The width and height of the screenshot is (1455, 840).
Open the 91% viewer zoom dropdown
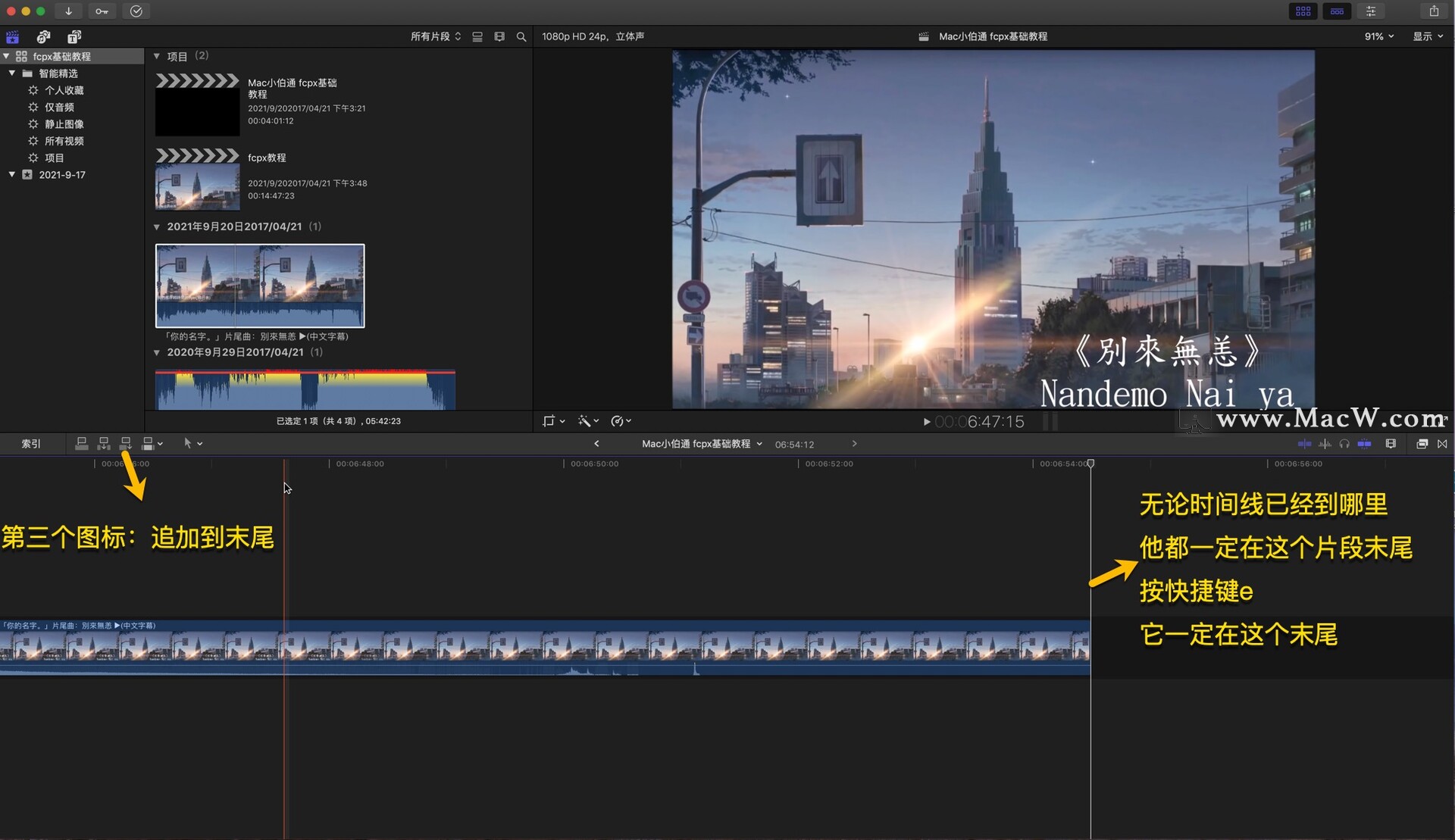pyautogui.click(x=1379, y=36)
